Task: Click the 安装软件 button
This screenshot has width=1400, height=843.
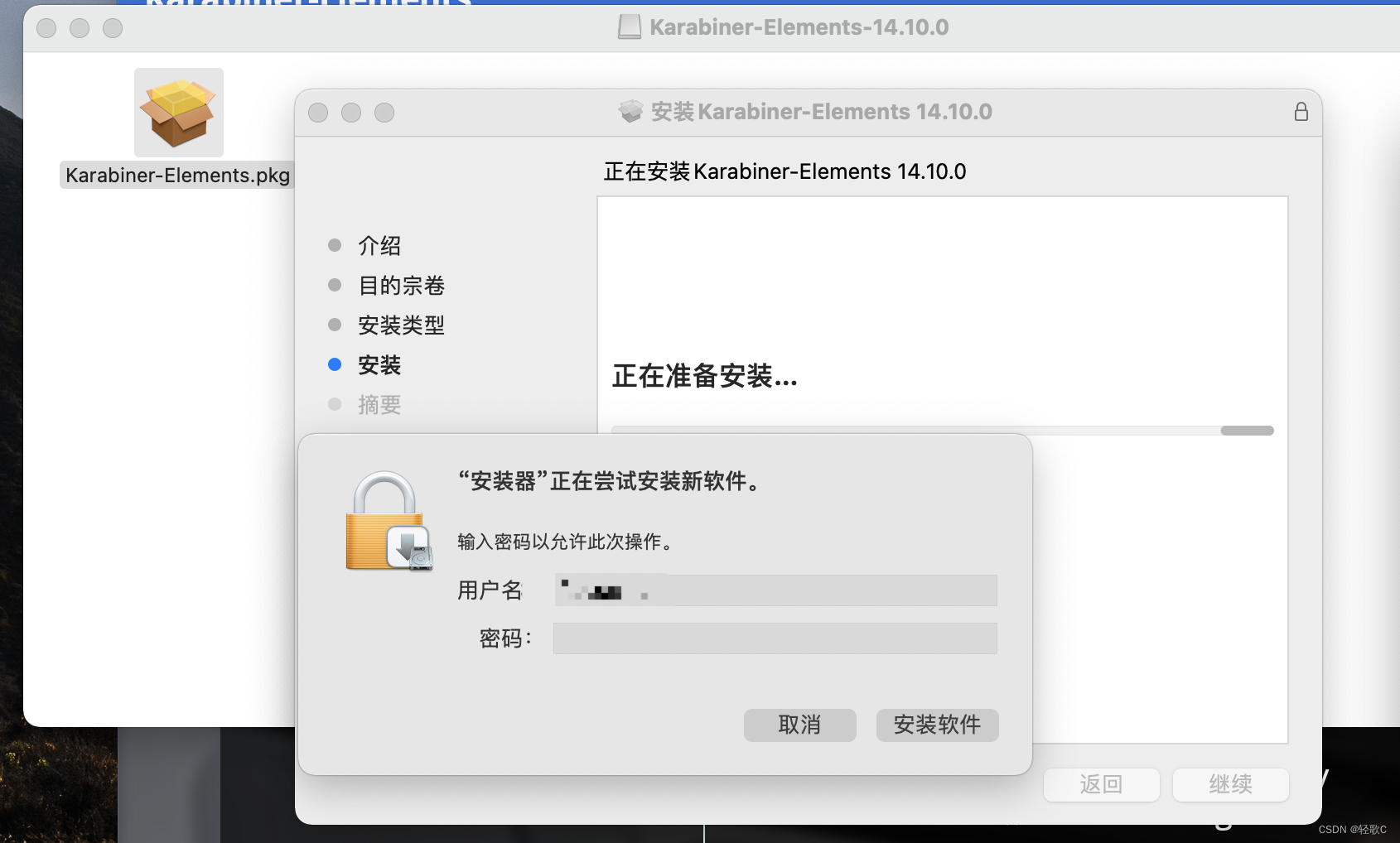Action: coord(938,725)
